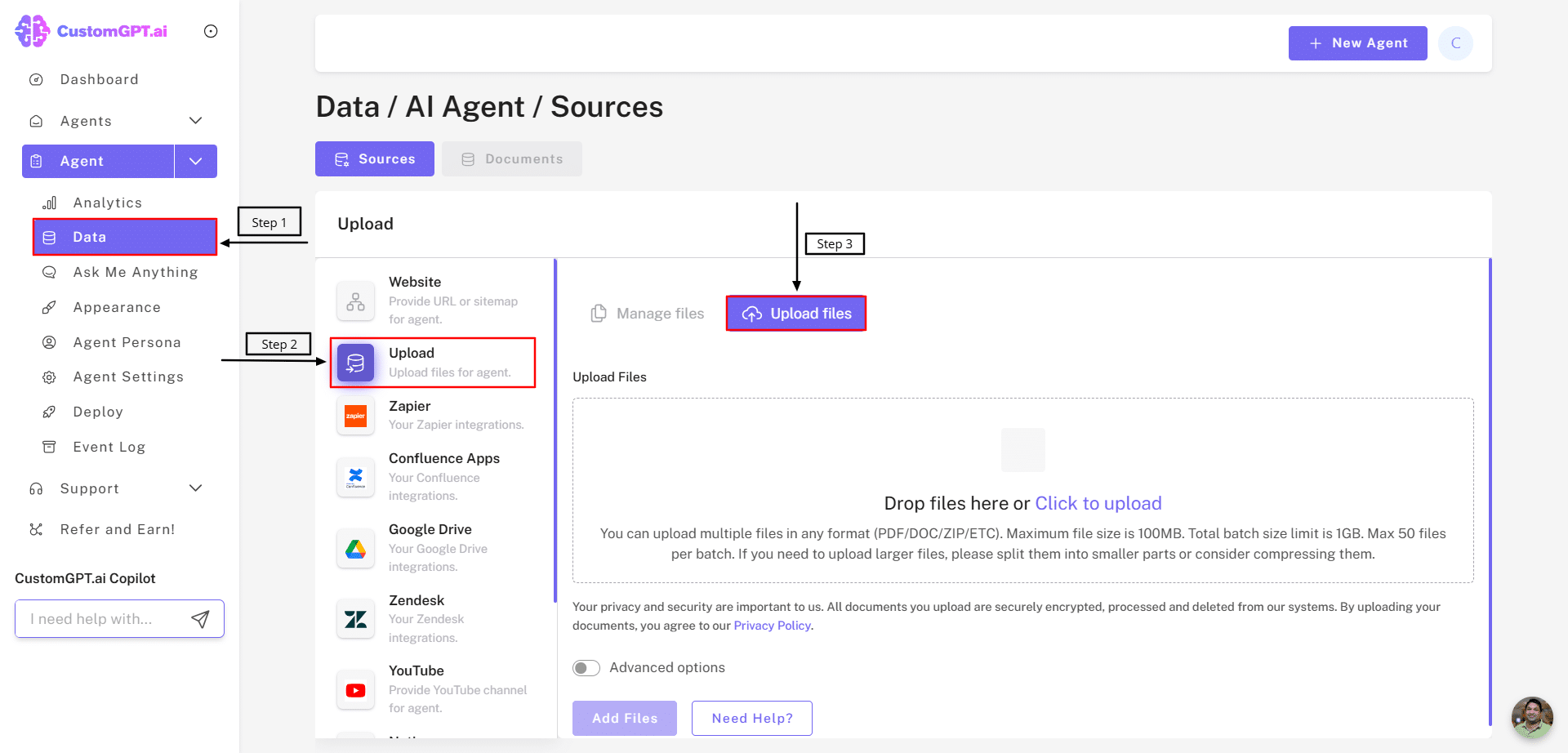
Task: Open the Manage files tab
Action: pos(648,314)
